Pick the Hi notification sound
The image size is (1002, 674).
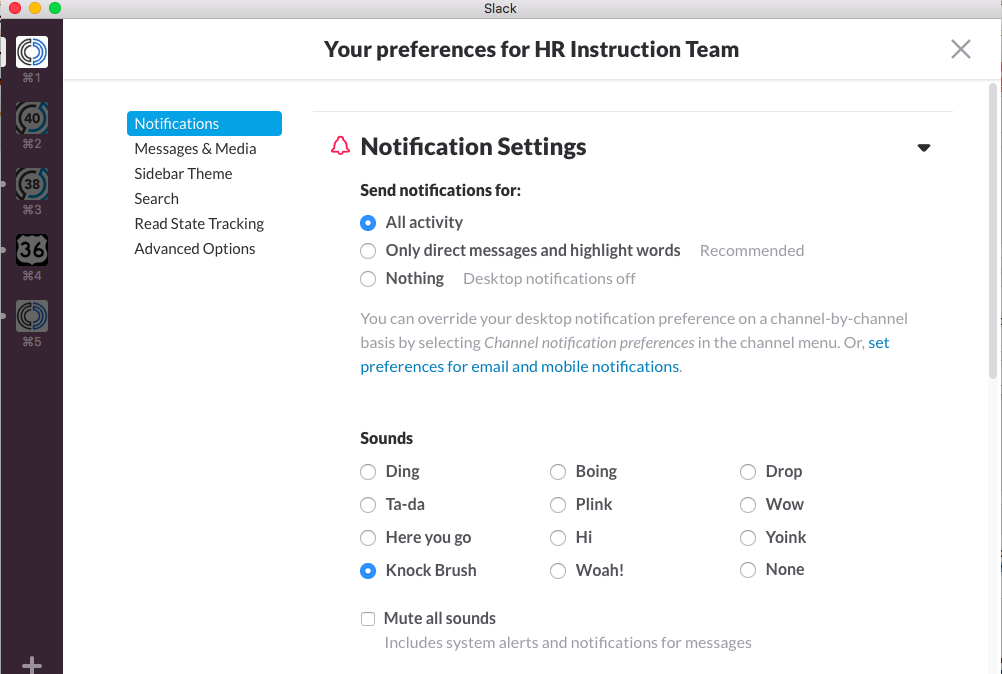(x=558, y=538)
